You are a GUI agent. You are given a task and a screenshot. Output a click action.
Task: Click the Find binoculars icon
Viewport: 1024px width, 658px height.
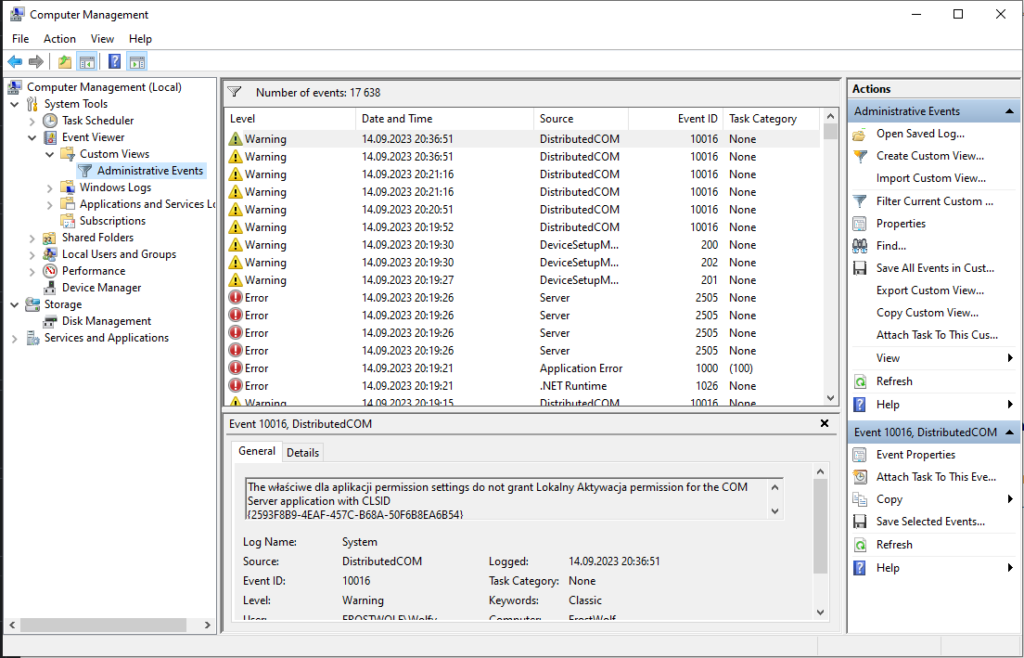860,246
